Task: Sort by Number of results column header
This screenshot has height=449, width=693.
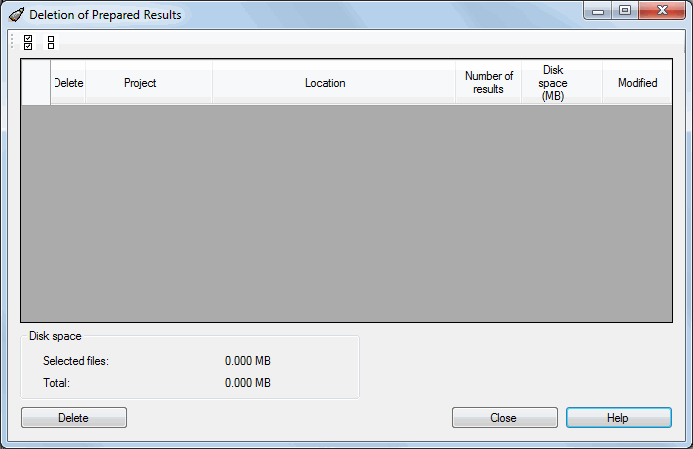Action: (489, 83)
